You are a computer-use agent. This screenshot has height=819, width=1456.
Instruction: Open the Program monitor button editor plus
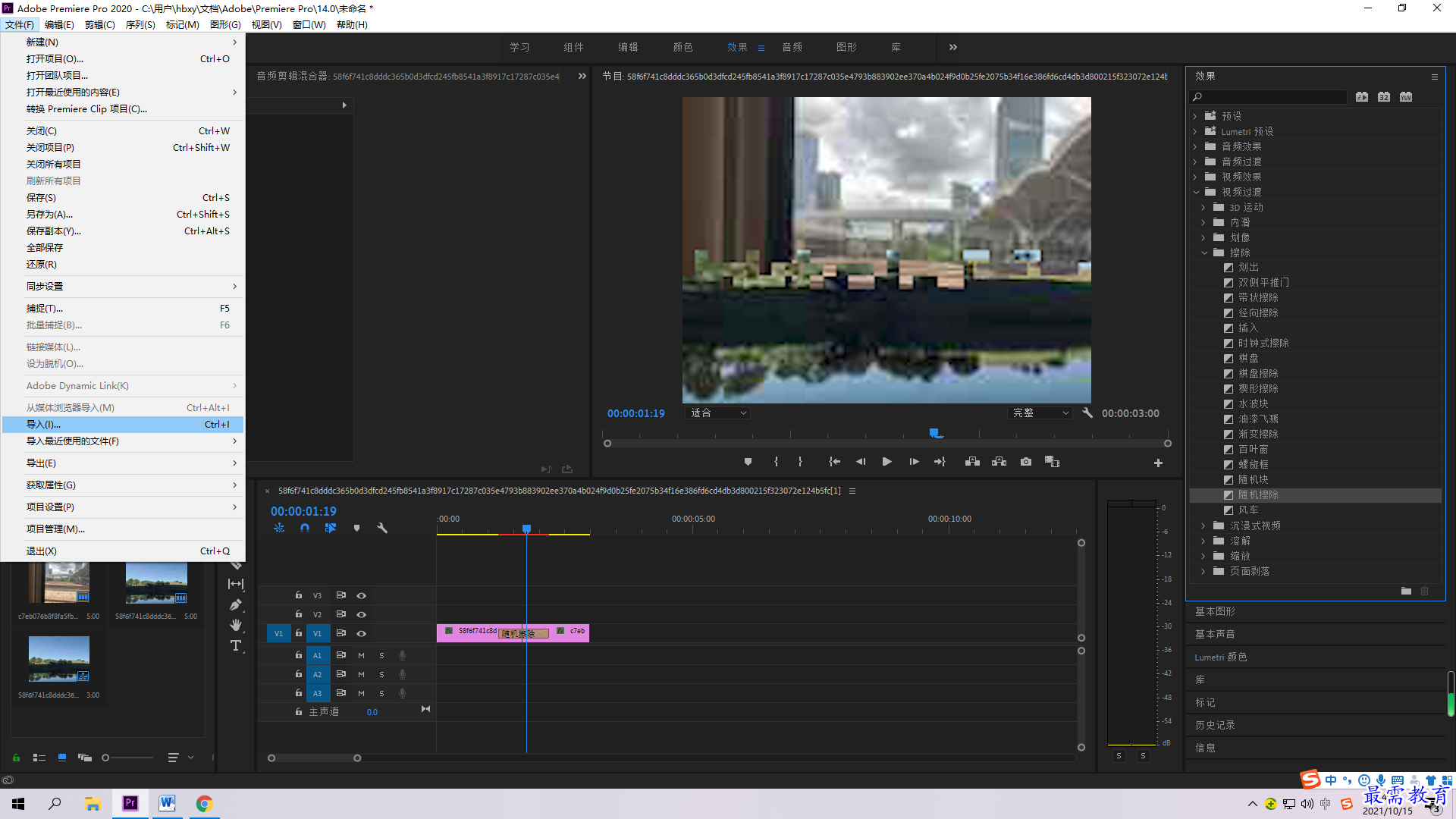[x=1158, y=463]
